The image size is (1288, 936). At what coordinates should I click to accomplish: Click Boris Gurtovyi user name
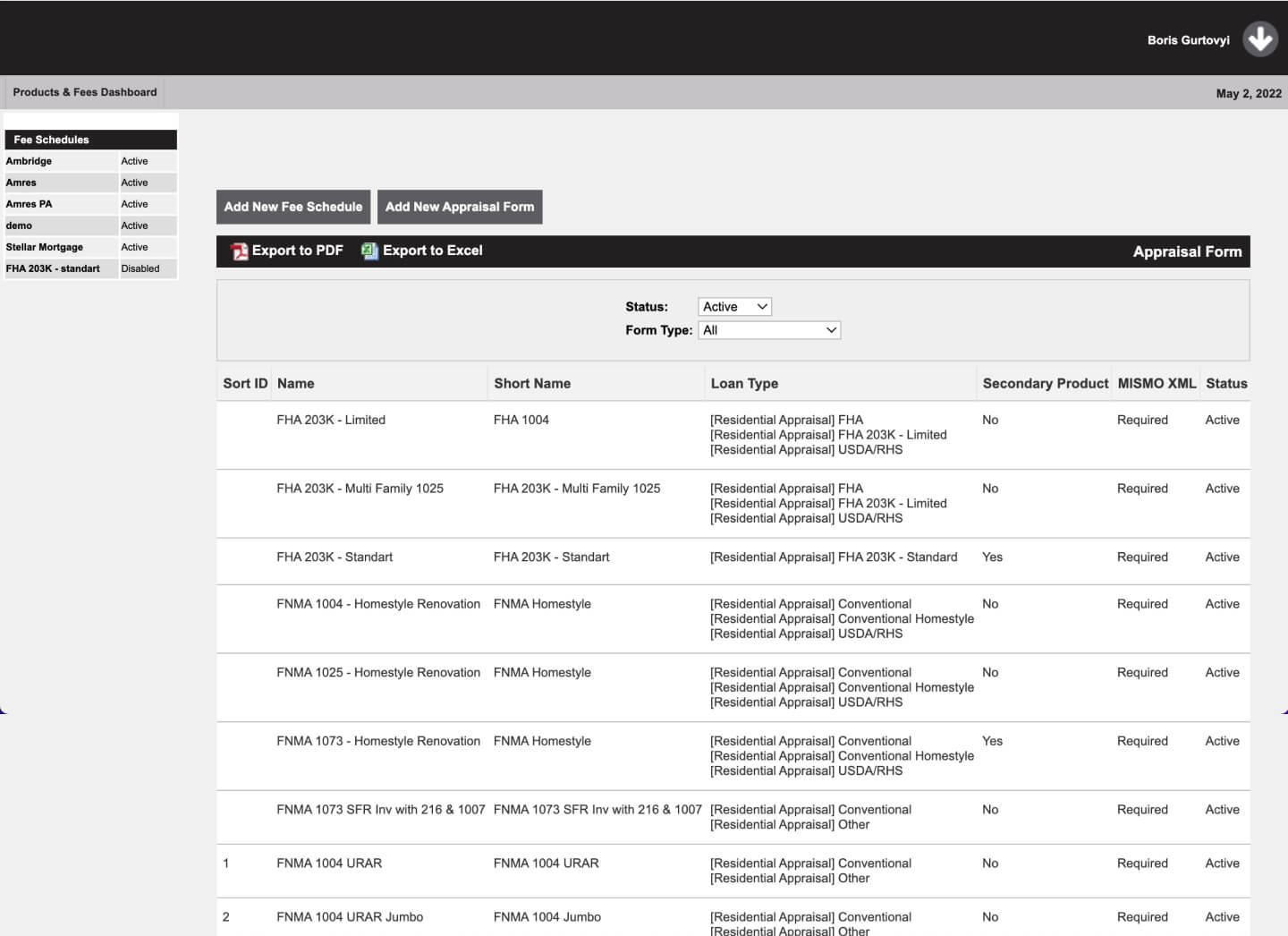point(1188,40)
